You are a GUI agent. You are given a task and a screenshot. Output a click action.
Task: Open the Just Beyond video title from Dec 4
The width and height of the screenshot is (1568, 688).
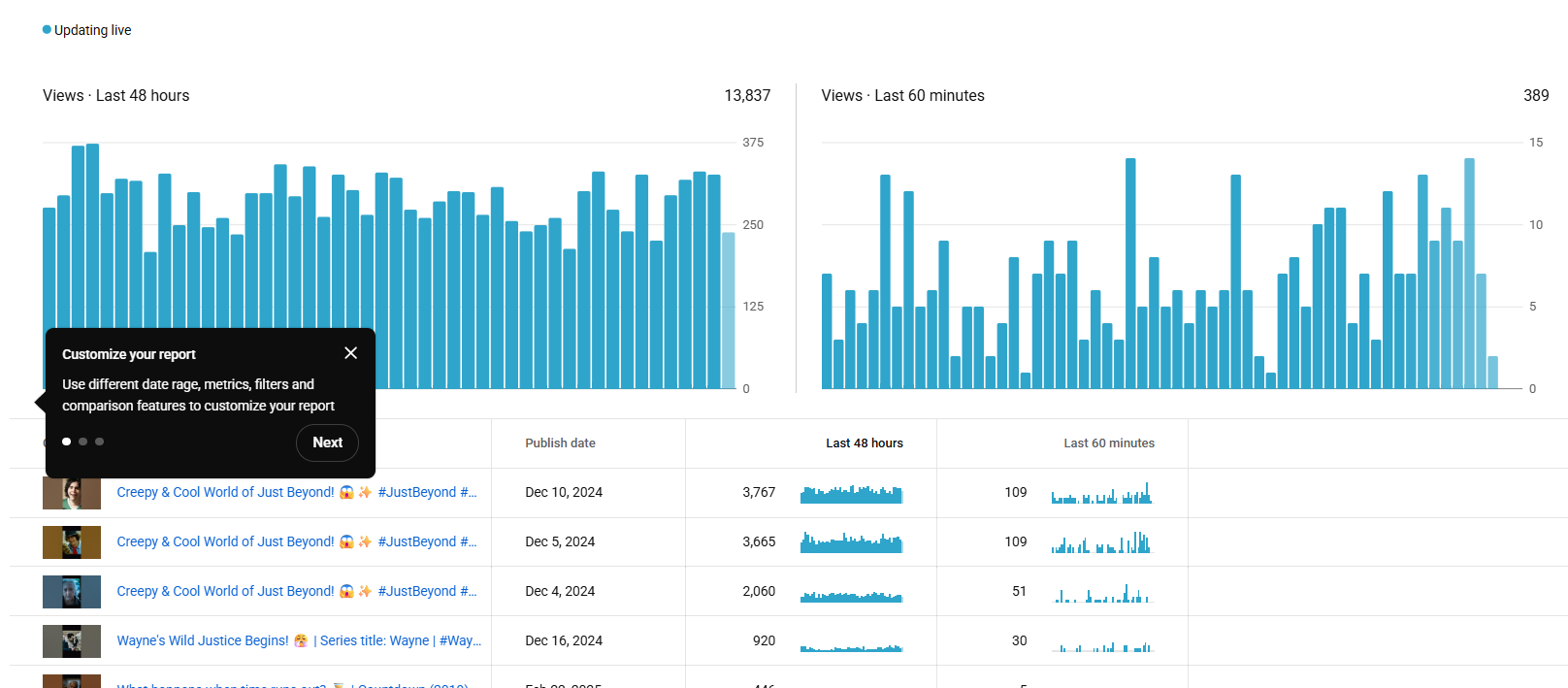[x=296, y=592]
